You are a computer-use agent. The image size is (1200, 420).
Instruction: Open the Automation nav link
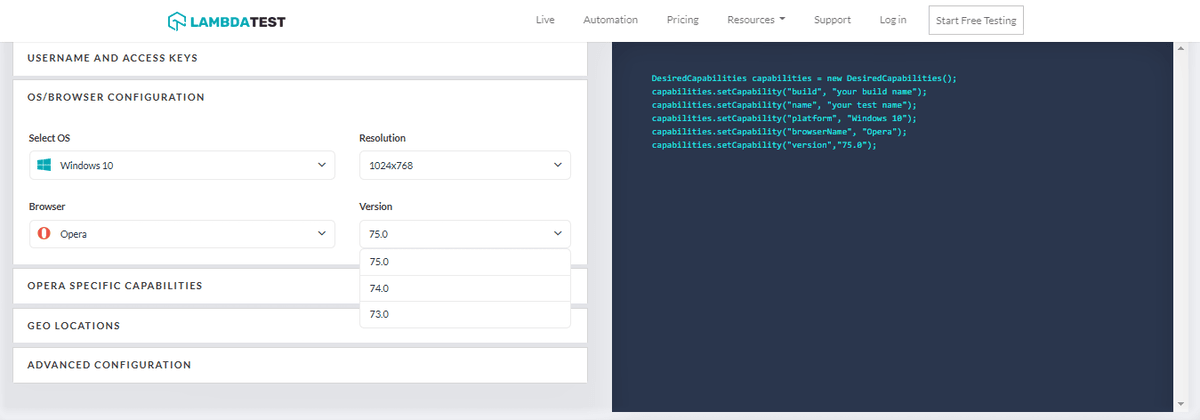[610, 20]
